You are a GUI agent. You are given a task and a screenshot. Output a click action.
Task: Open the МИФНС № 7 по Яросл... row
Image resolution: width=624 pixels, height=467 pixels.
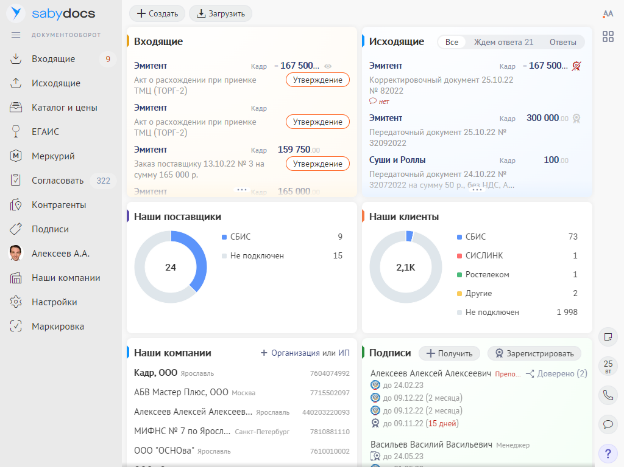coord(242,431)
